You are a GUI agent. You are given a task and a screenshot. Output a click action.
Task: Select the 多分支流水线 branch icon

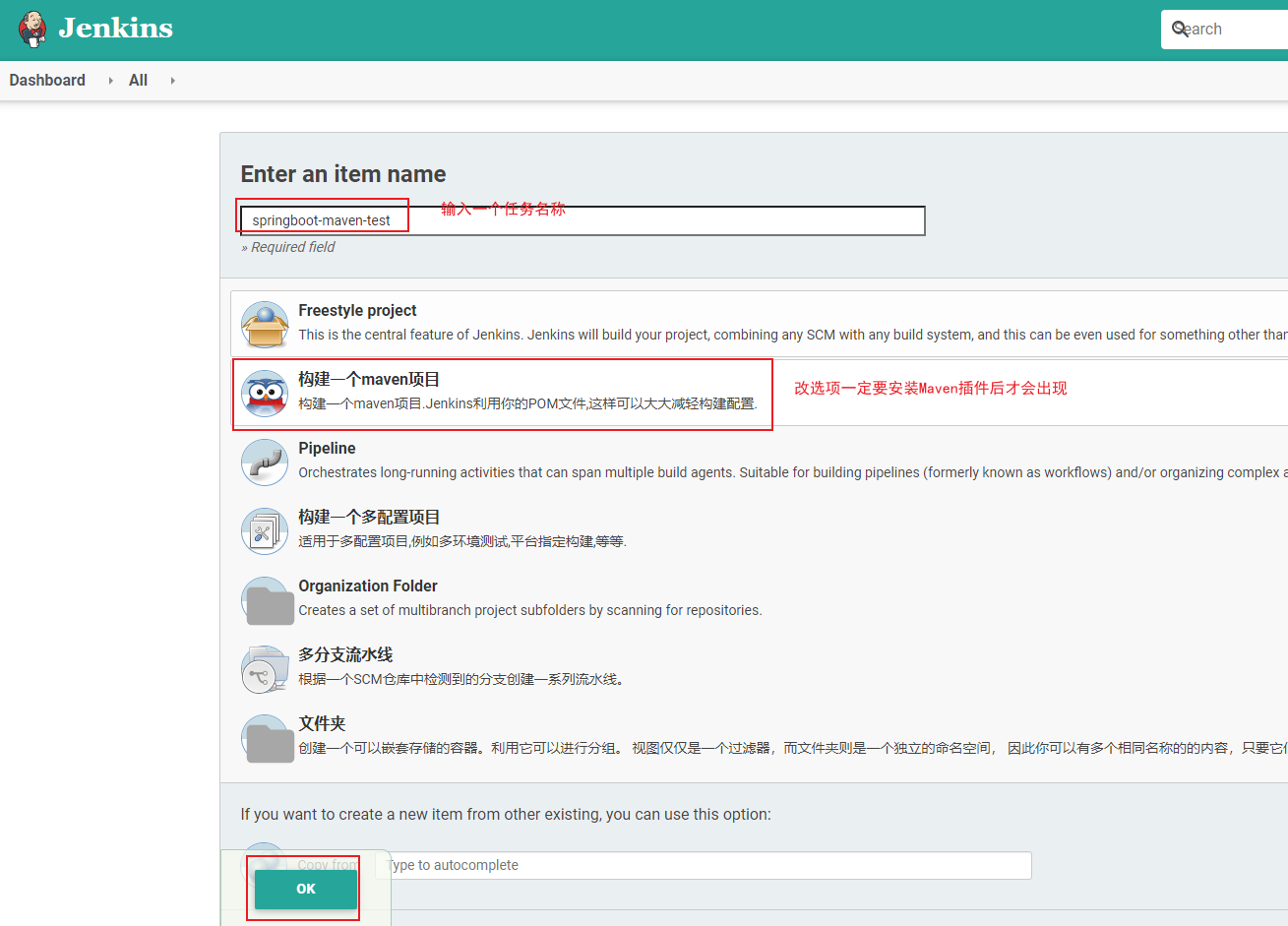(x=265, y=669)
